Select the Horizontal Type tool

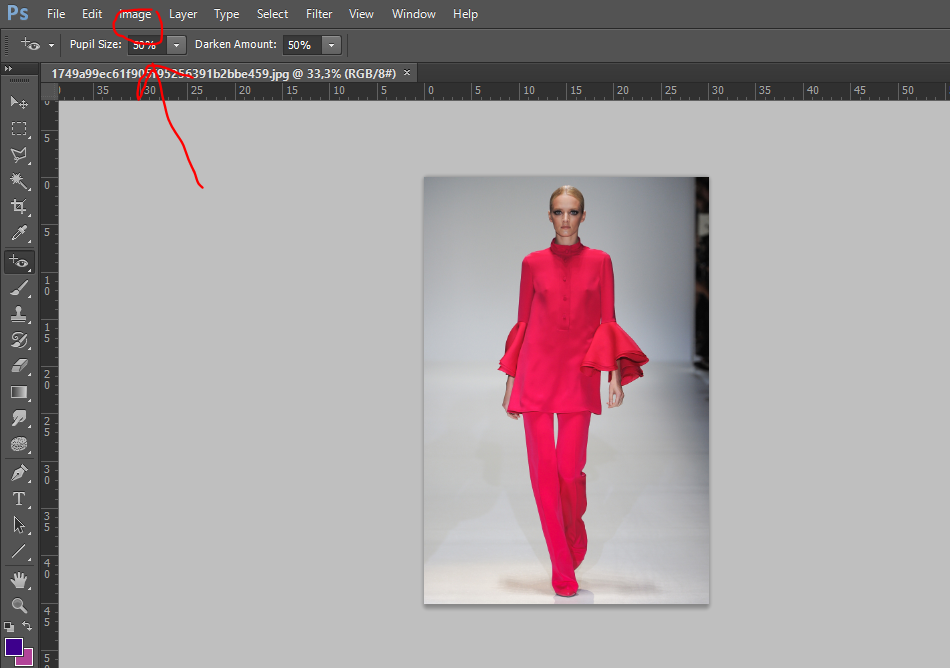(19, 498)
